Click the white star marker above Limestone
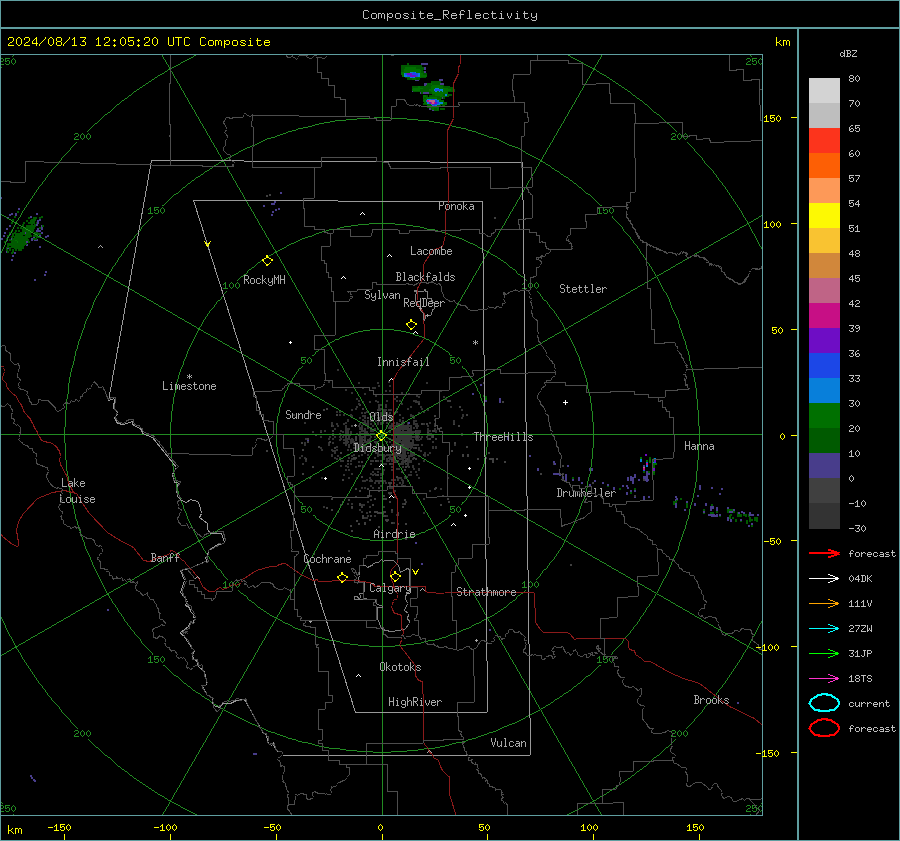This screenshot has width=900, height=841. (189, 377)
